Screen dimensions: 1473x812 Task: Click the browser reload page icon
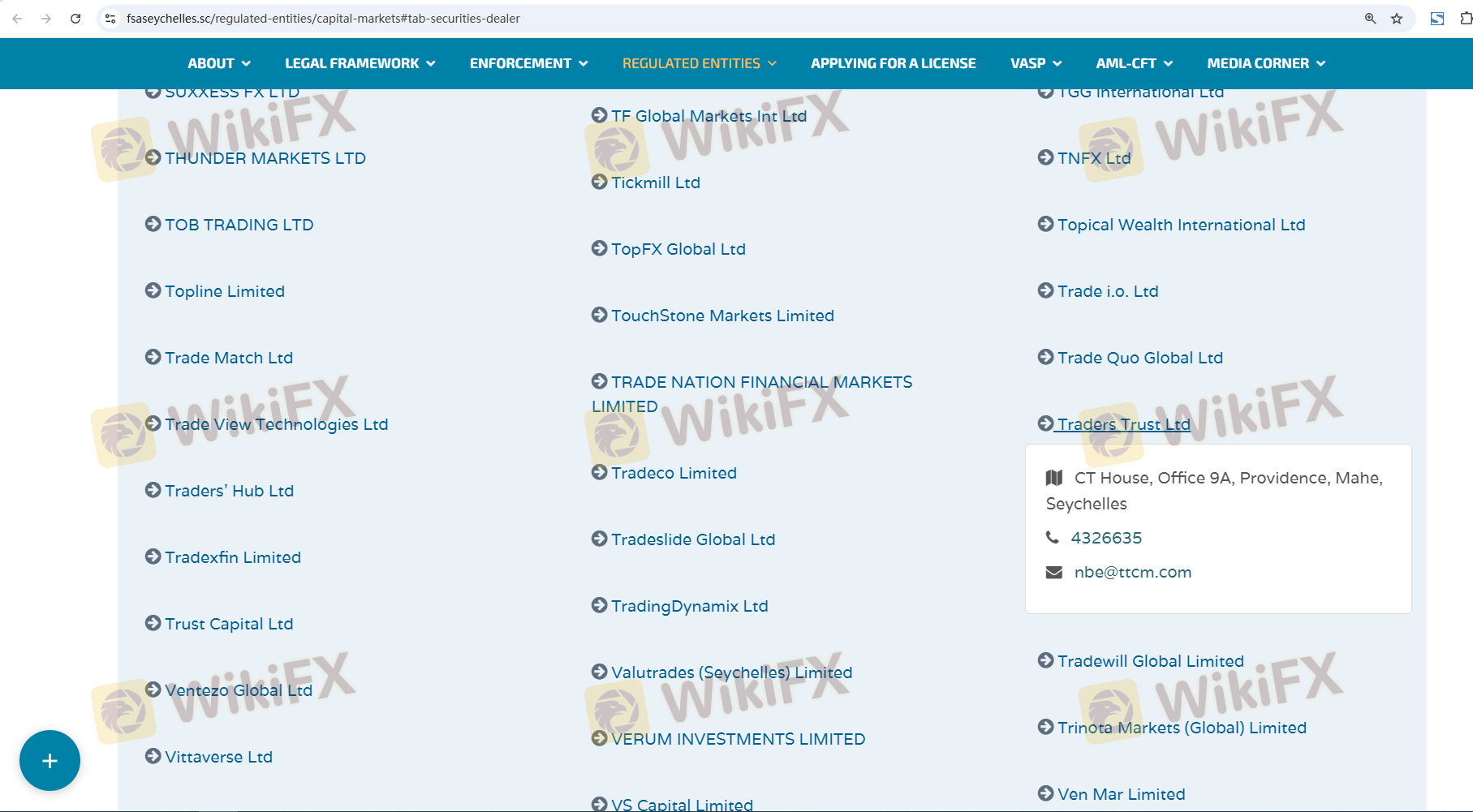point(75,19)
